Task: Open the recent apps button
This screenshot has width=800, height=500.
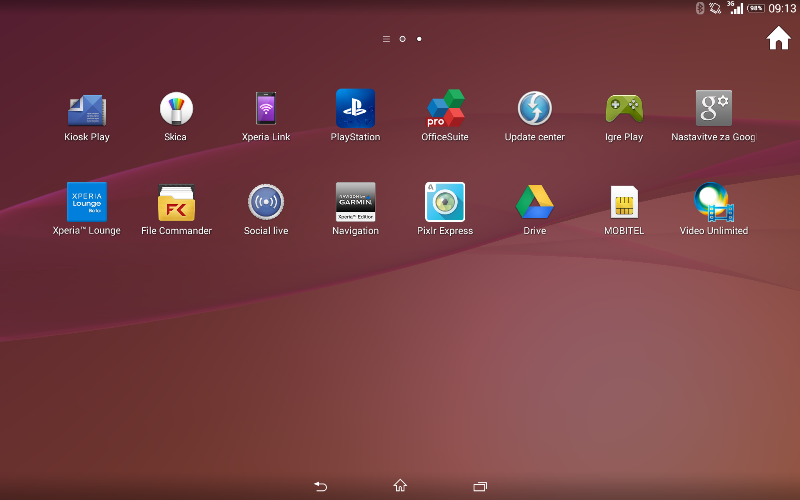Action: [x=480, y=486]
